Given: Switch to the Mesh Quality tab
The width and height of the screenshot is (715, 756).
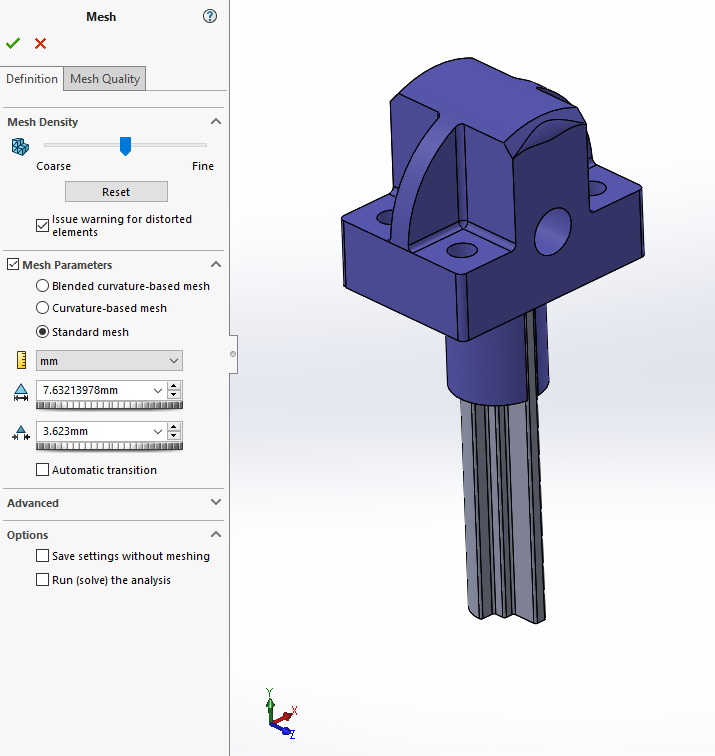Looking at the screenshot, I should [105, 79].
